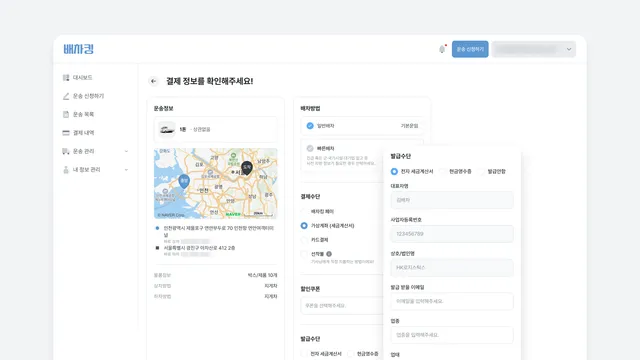Image resolution: width=640 pixels, height=360 pixels.
Task: Click the 상호/법인명 input field
Action: coord(452,268)
